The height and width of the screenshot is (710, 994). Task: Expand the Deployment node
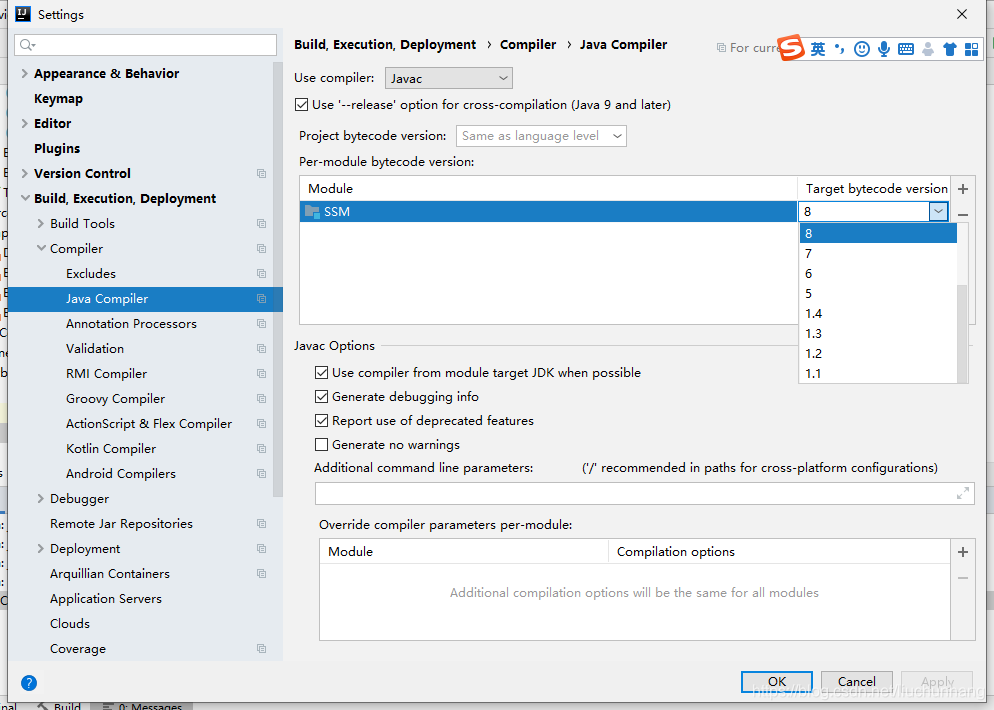41,549
